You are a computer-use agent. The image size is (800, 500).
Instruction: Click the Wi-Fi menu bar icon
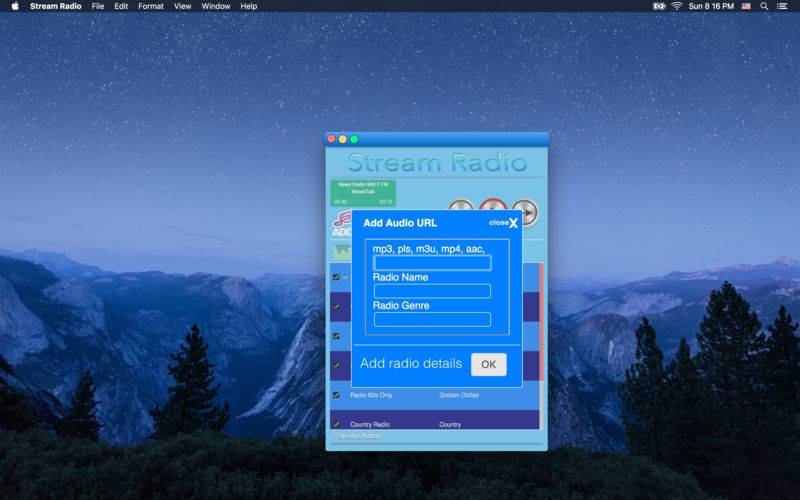coord(677,6)
